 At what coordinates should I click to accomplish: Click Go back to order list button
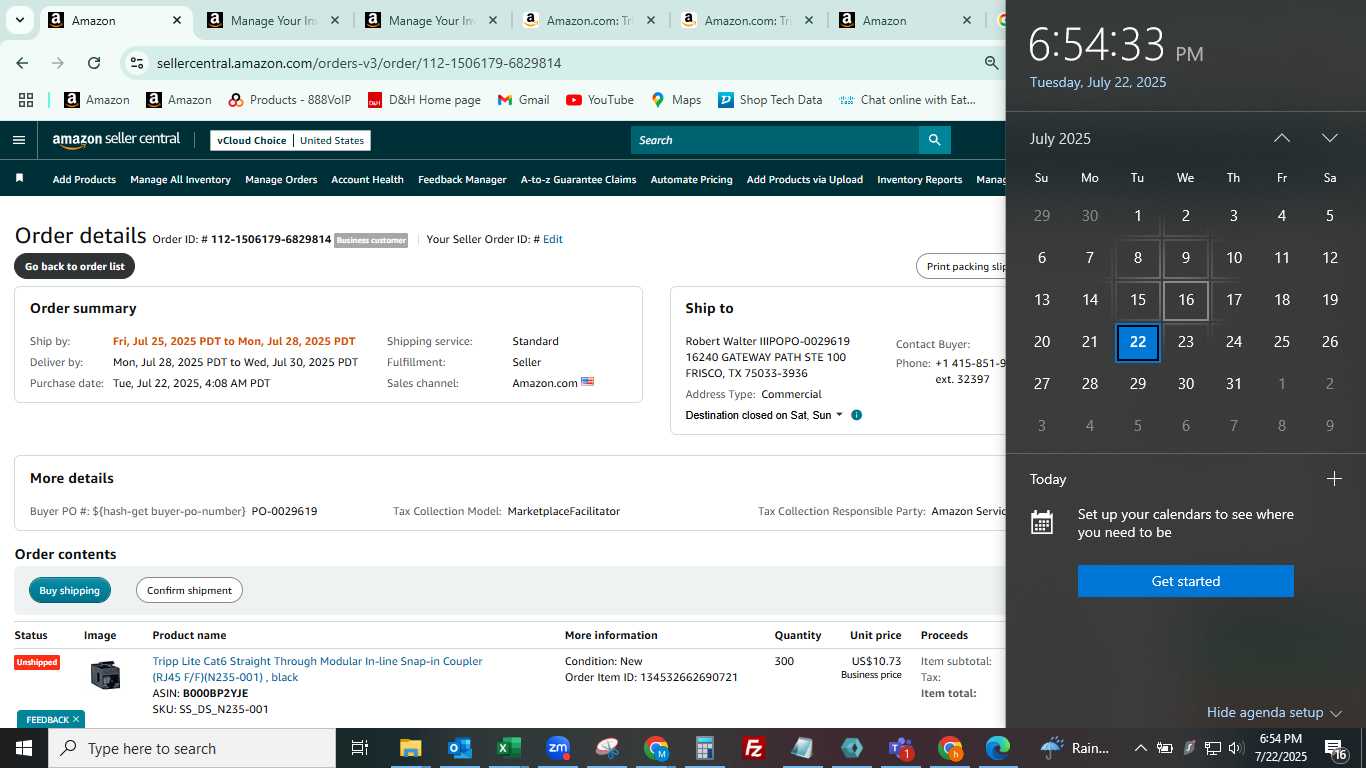[x=75, y=267]
